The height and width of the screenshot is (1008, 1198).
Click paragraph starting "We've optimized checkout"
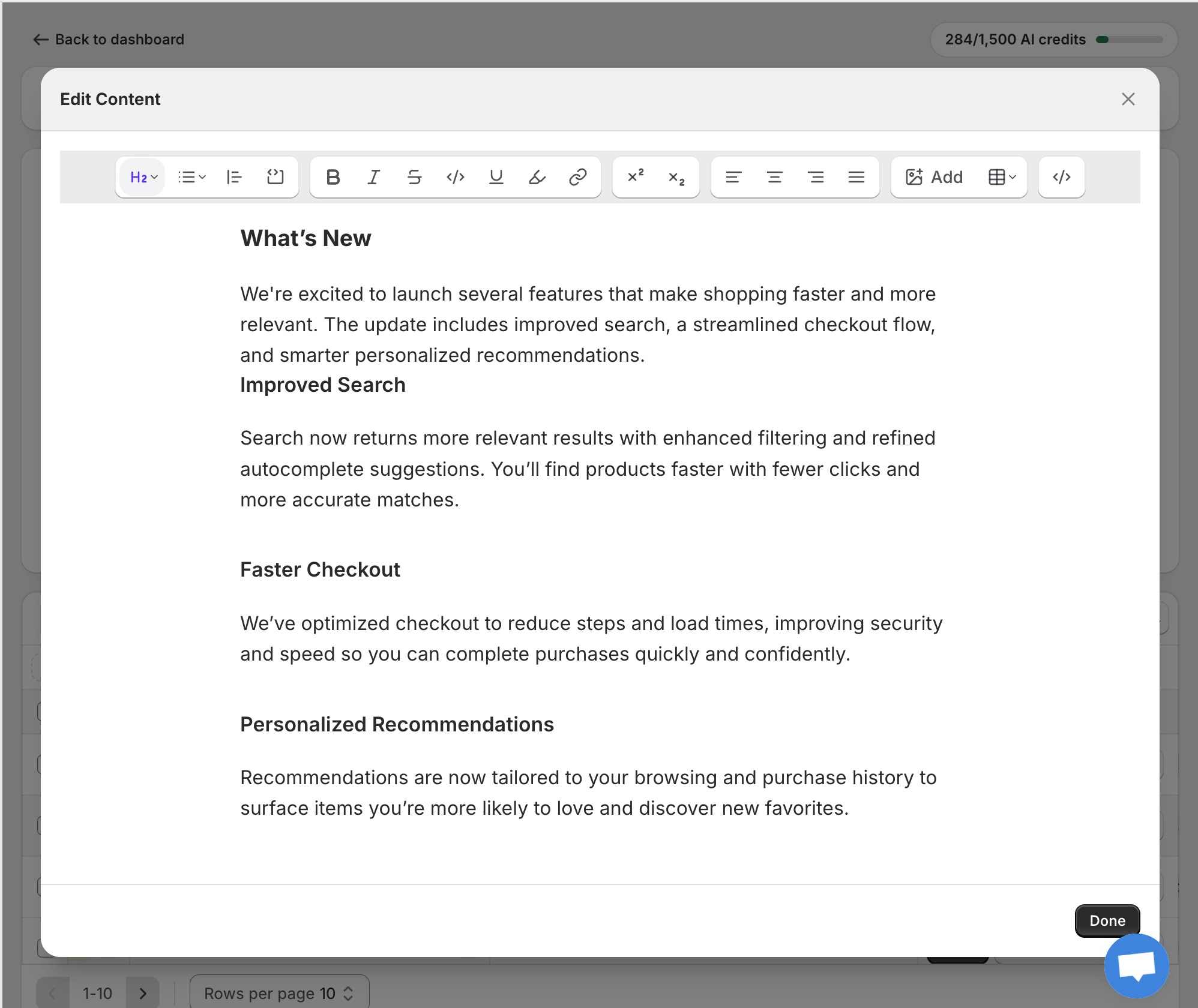pyautogui.click(x=591, y=638)
